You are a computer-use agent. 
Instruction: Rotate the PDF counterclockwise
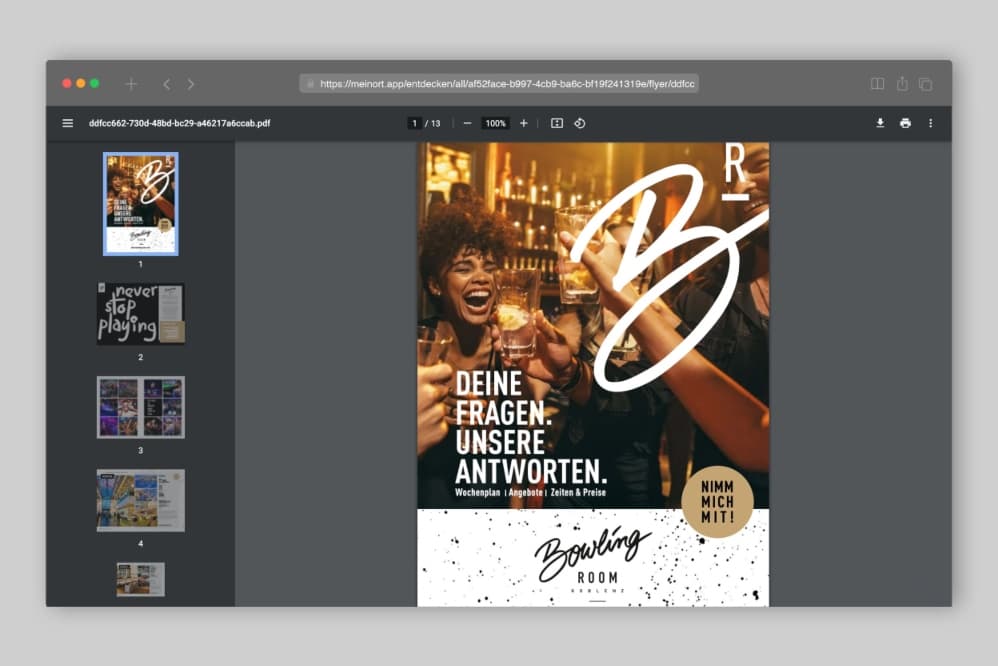pyautogui.click(x=579, y=123)
